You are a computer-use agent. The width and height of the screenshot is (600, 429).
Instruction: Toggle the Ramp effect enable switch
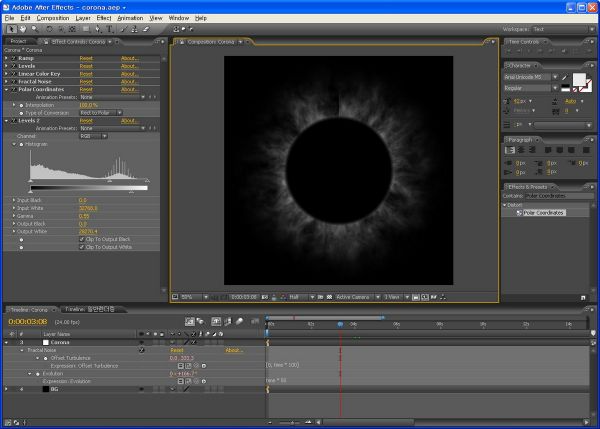14,58
